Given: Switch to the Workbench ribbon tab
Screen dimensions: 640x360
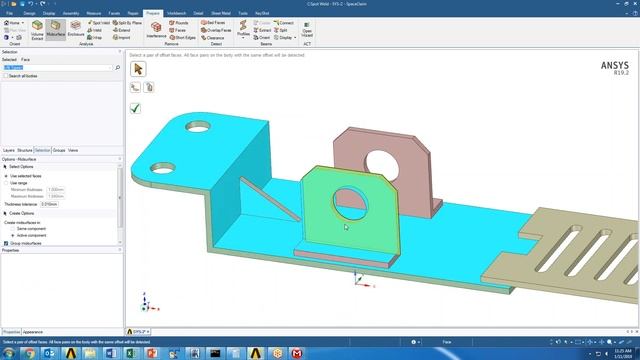Looking at the screenshot, I should point(177,13).
